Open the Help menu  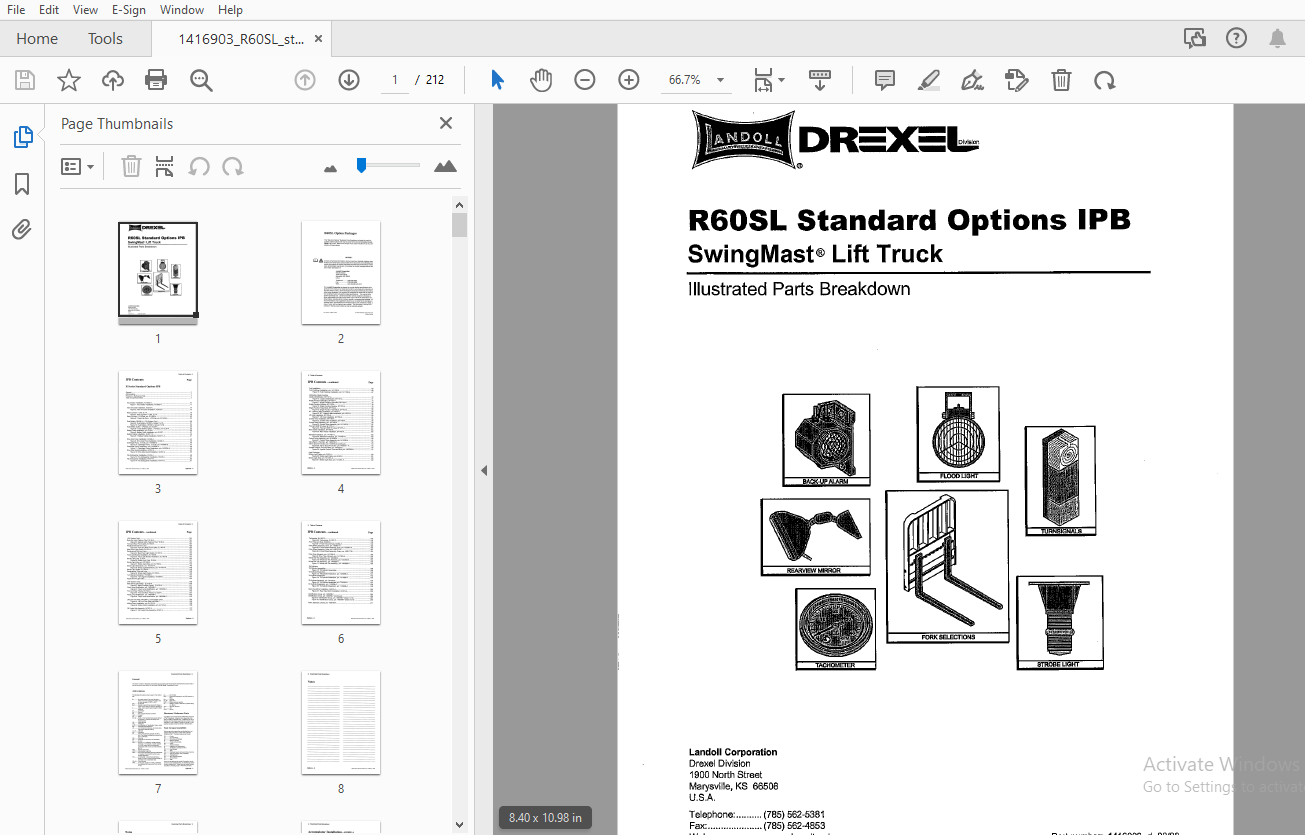(x=231, y=9)
